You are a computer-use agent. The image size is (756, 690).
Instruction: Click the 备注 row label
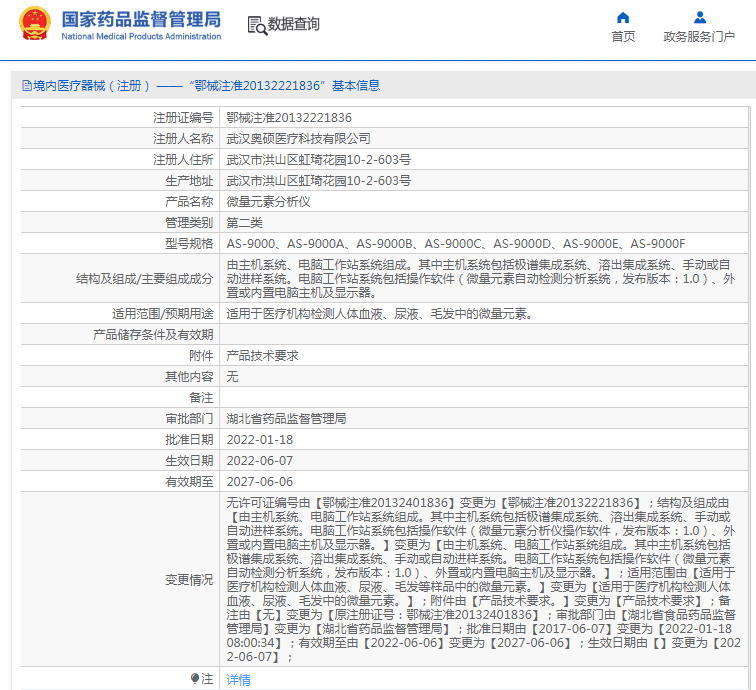[x=201, y=398]
